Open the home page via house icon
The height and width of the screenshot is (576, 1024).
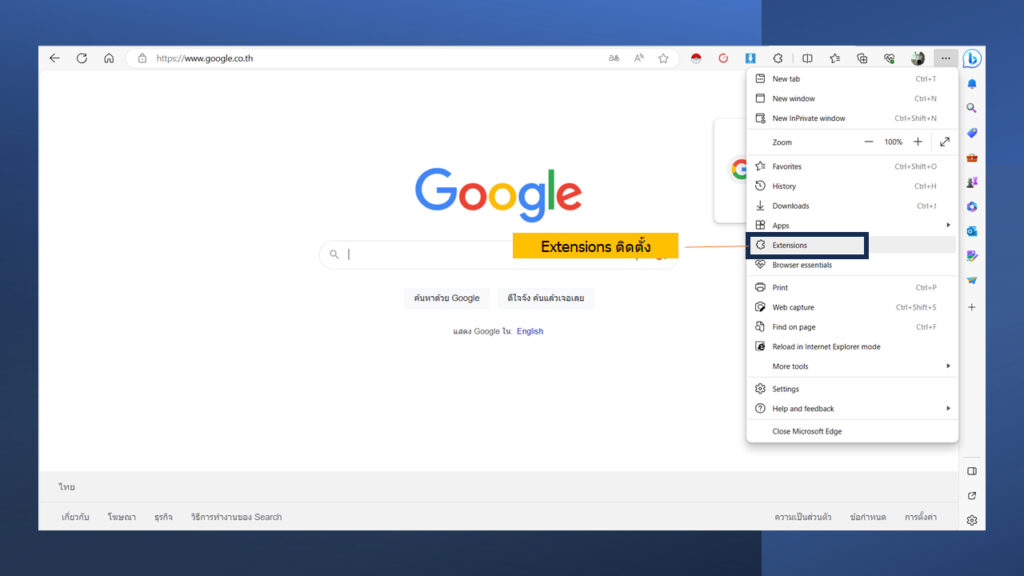[x=109, y=58]
